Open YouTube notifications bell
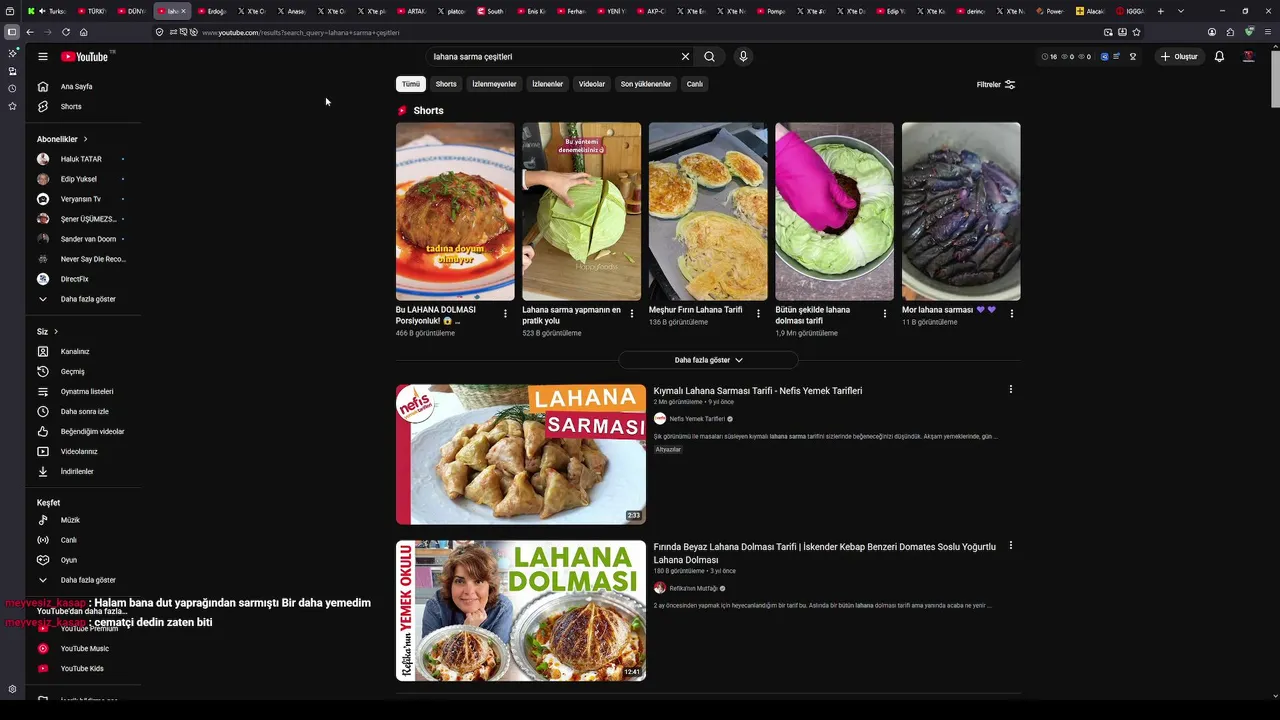 point(1219,57)
